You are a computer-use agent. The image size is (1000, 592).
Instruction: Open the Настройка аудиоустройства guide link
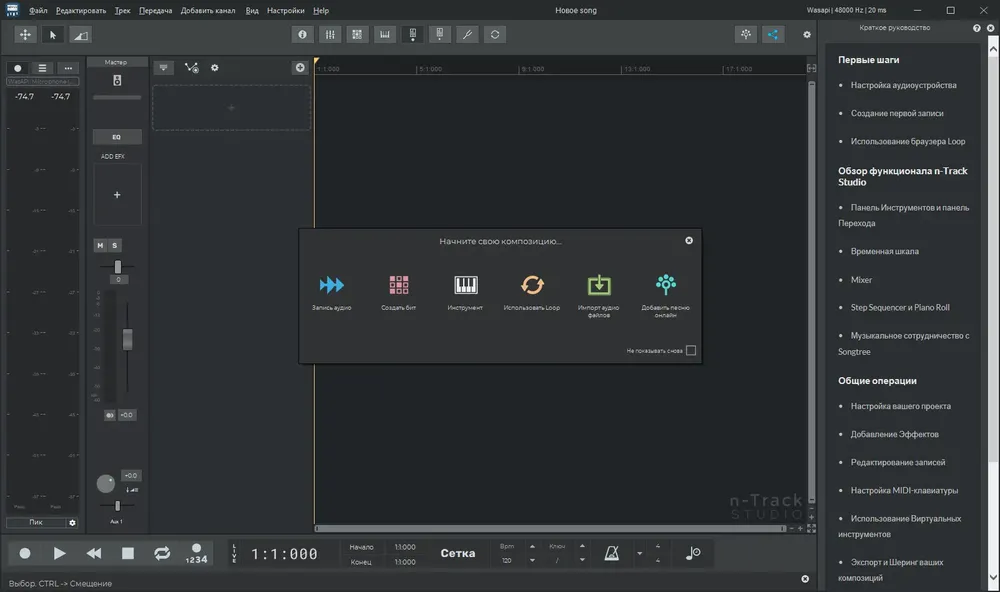coord(903,85)
